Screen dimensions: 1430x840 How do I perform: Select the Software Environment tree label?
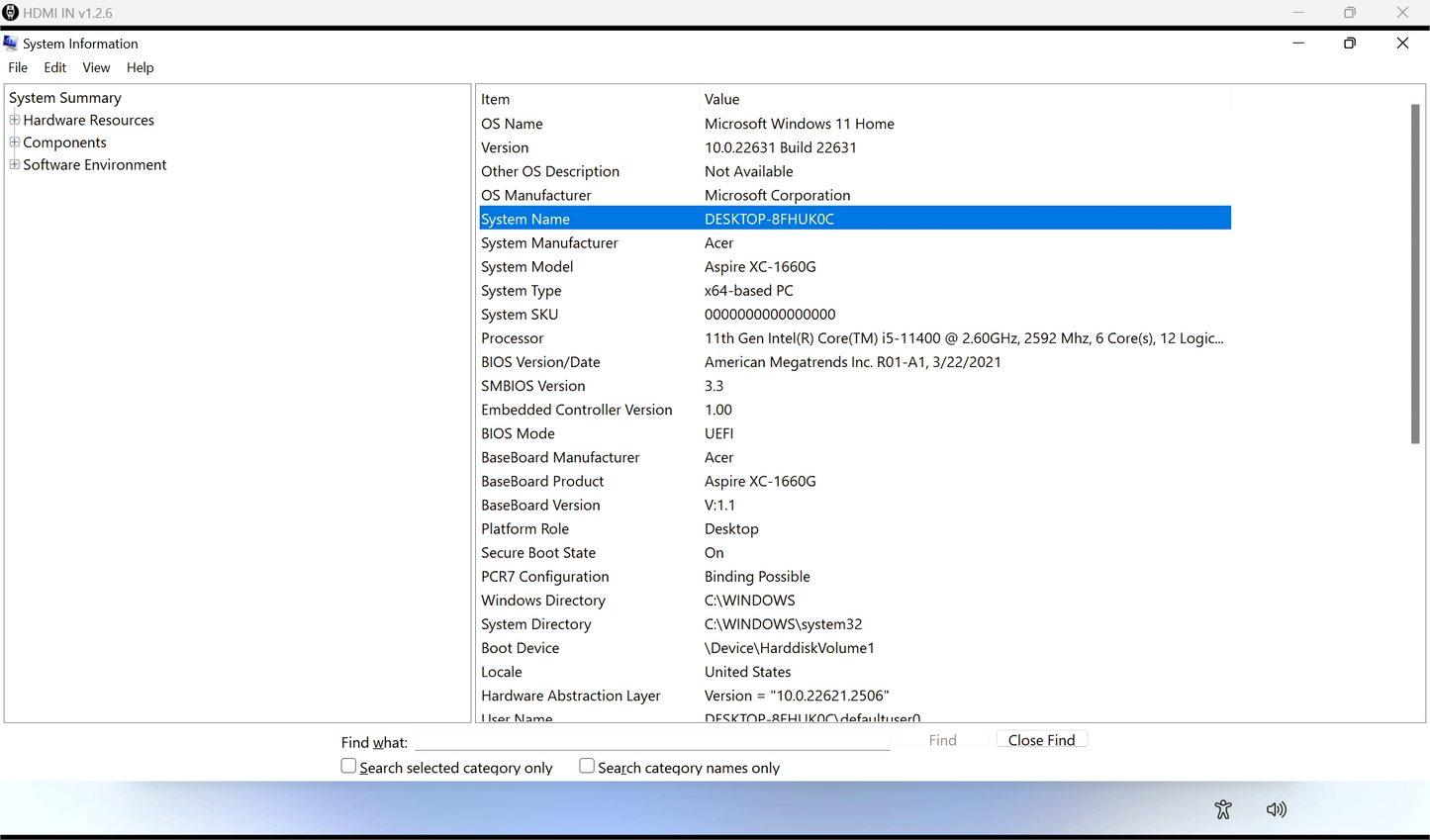click(95, 164)
